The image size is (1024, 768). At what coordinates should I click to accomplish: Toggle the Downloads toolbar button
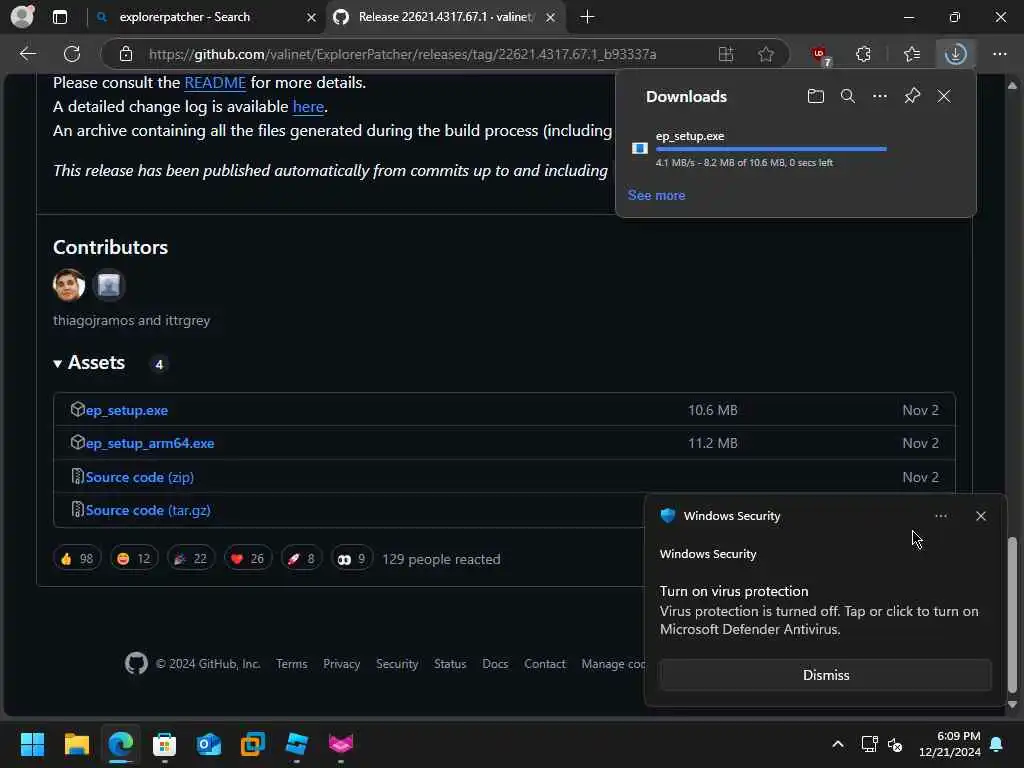[955, 54]
